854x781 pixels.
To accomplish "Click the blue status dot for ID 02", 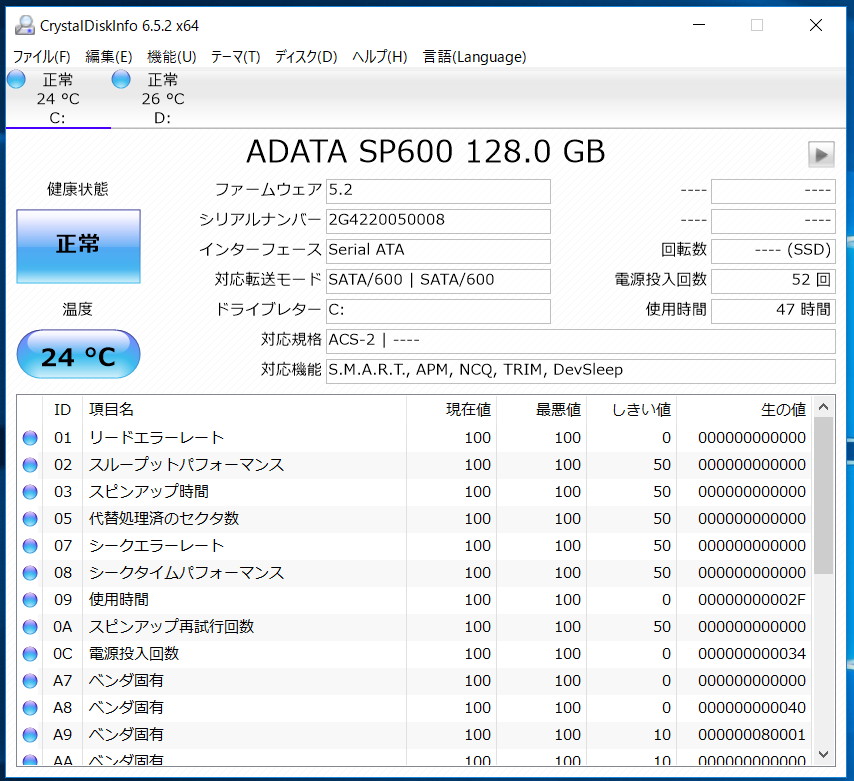I will tap(30, 465).
